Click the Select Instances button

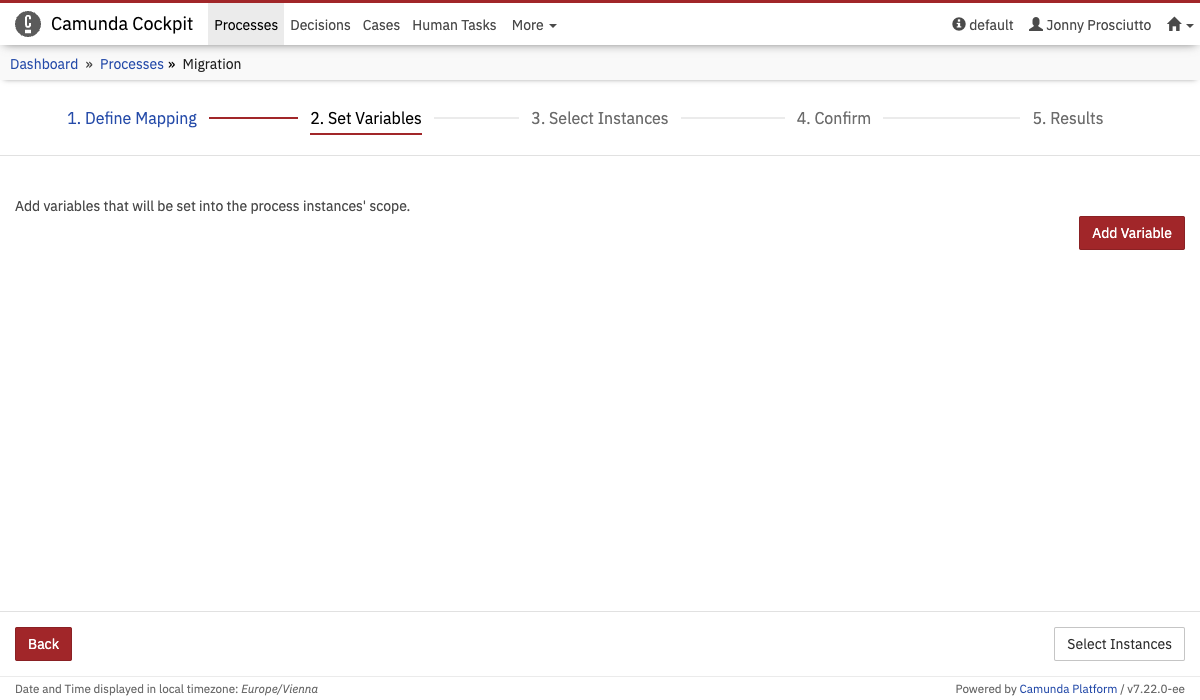pos(1118,644)
